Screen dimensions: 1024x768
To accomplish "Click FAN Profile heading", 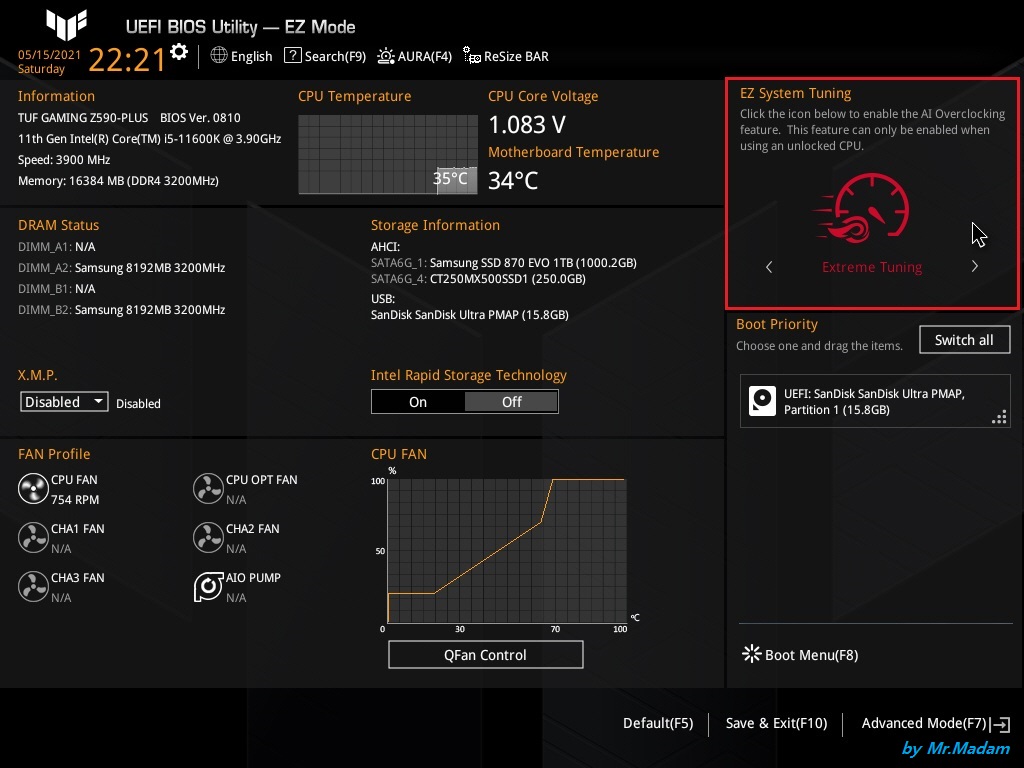I will click(x=54, y=454).
